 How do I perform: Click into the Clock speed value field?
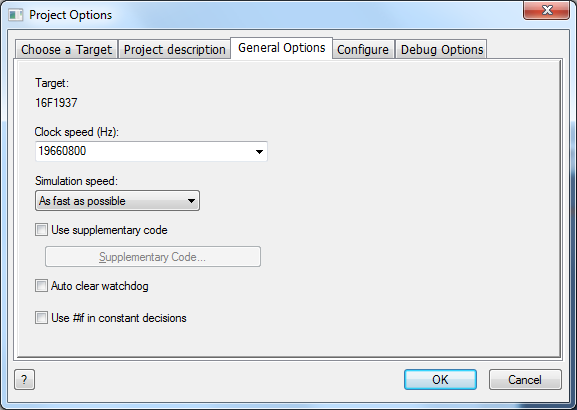click(x=144, y=151)
